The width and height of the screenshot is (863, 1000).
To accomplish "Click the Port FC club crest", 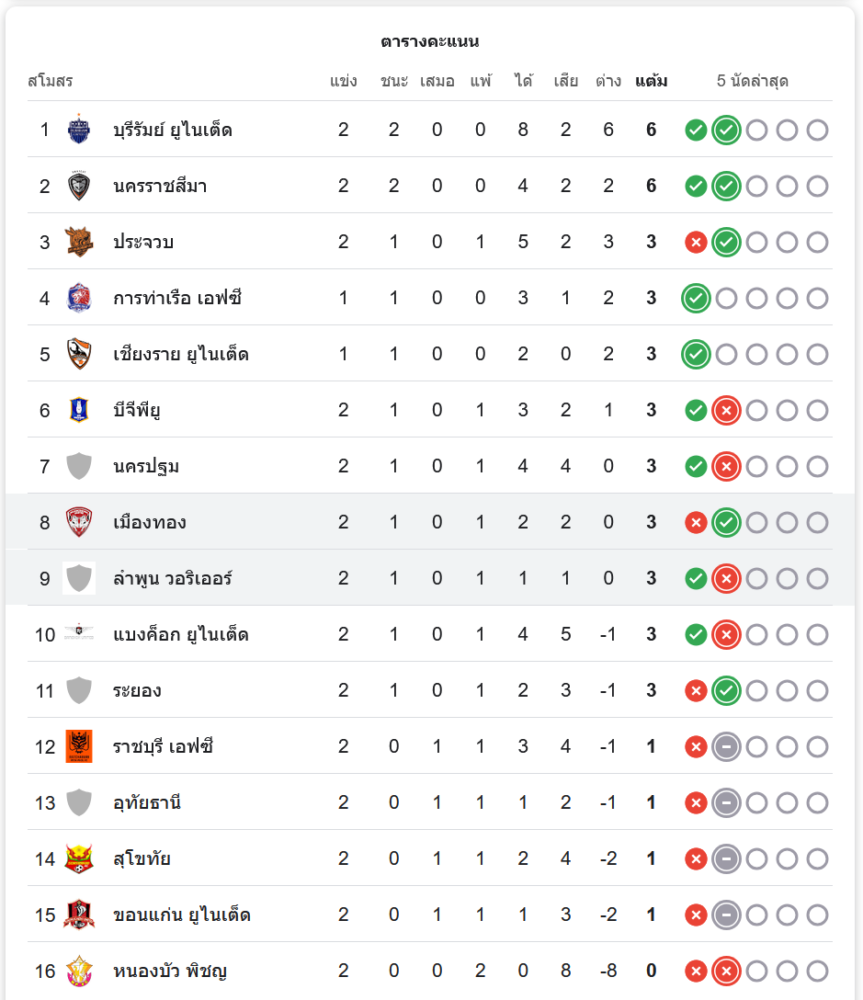I will coord(79,298).
